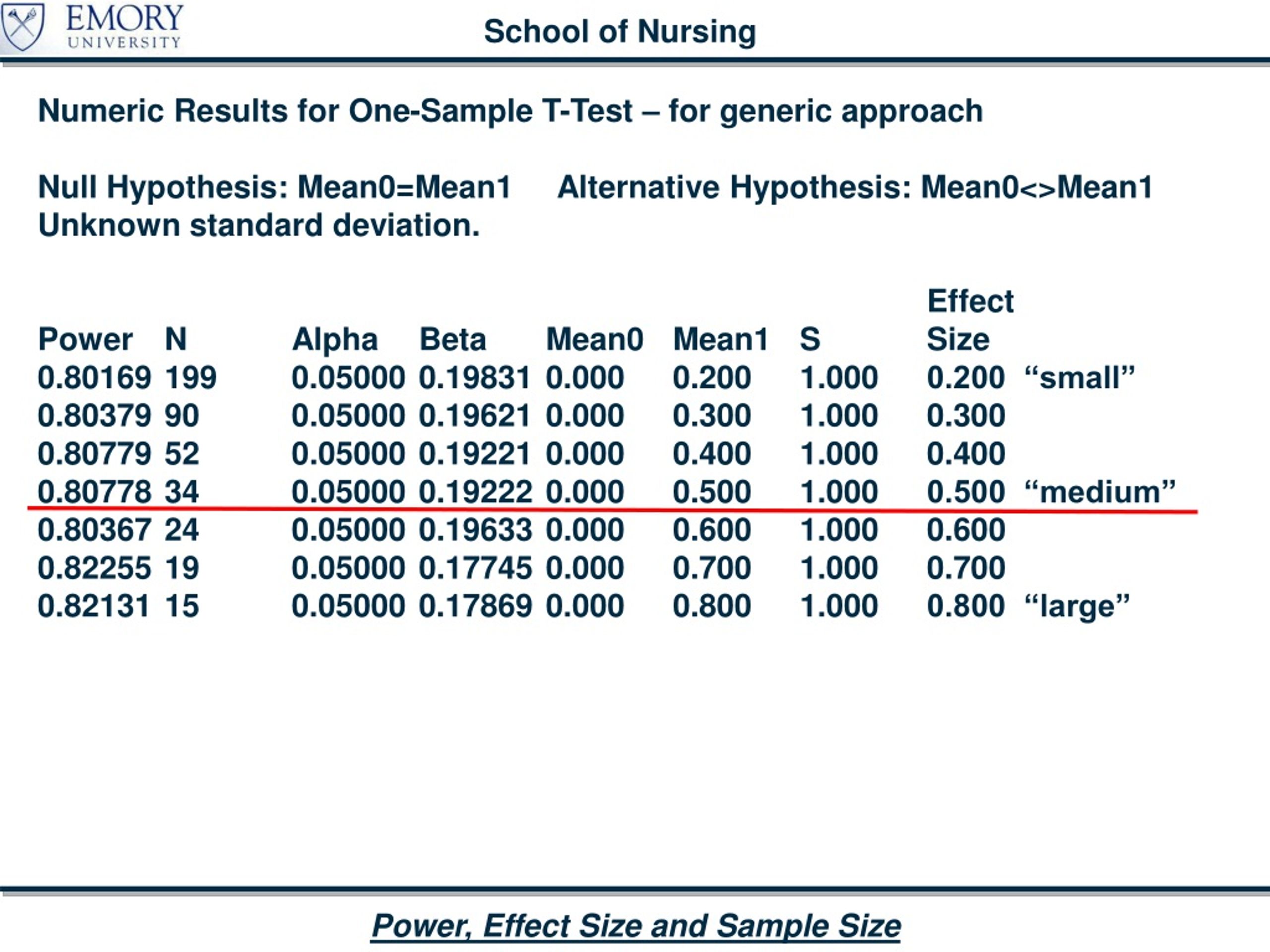
Task: Open the Power, Effect Size and Sample Size link
Action: (635, 926)
